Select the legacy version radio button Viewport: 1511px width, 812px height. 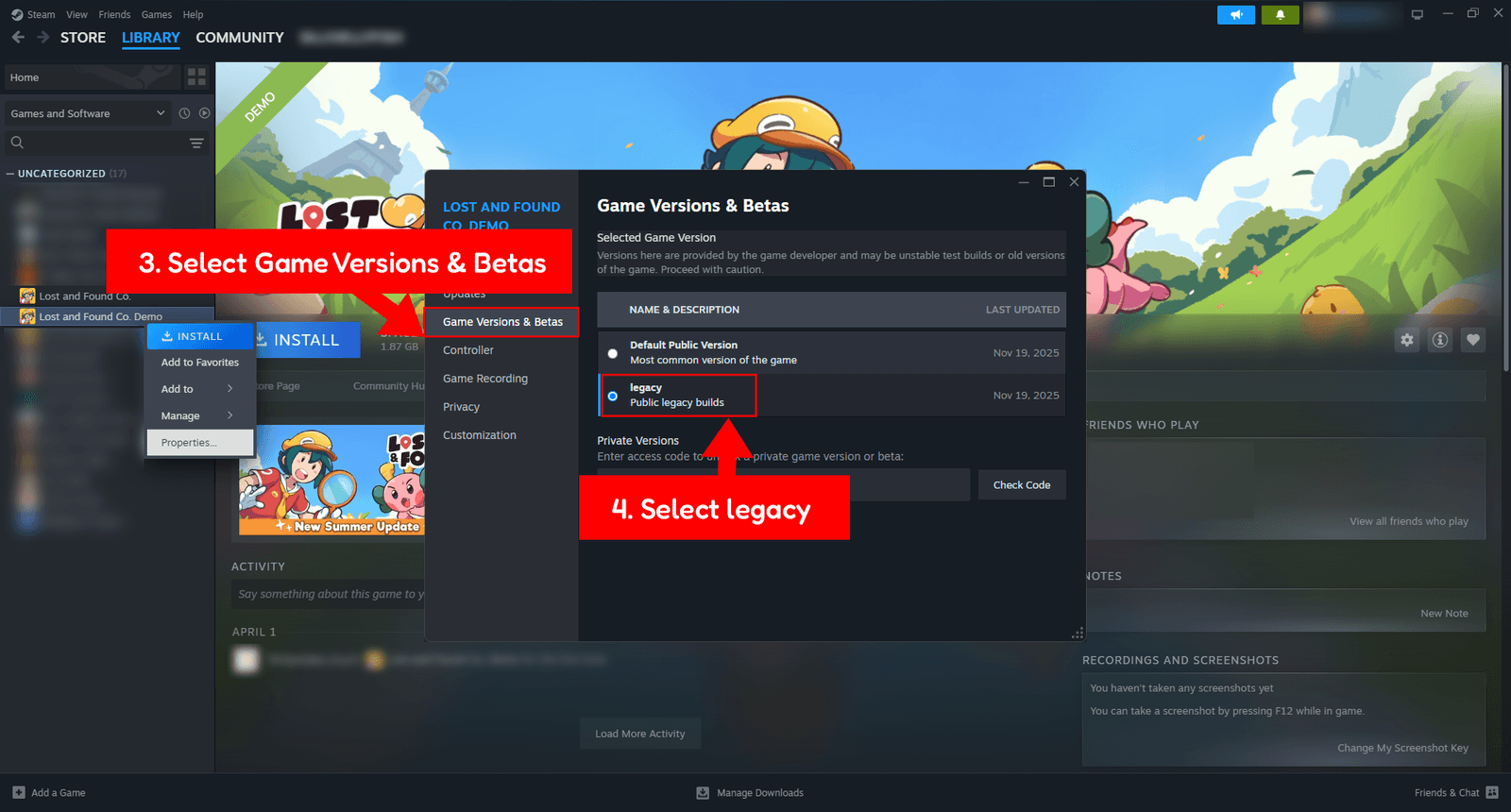[613, 396]
